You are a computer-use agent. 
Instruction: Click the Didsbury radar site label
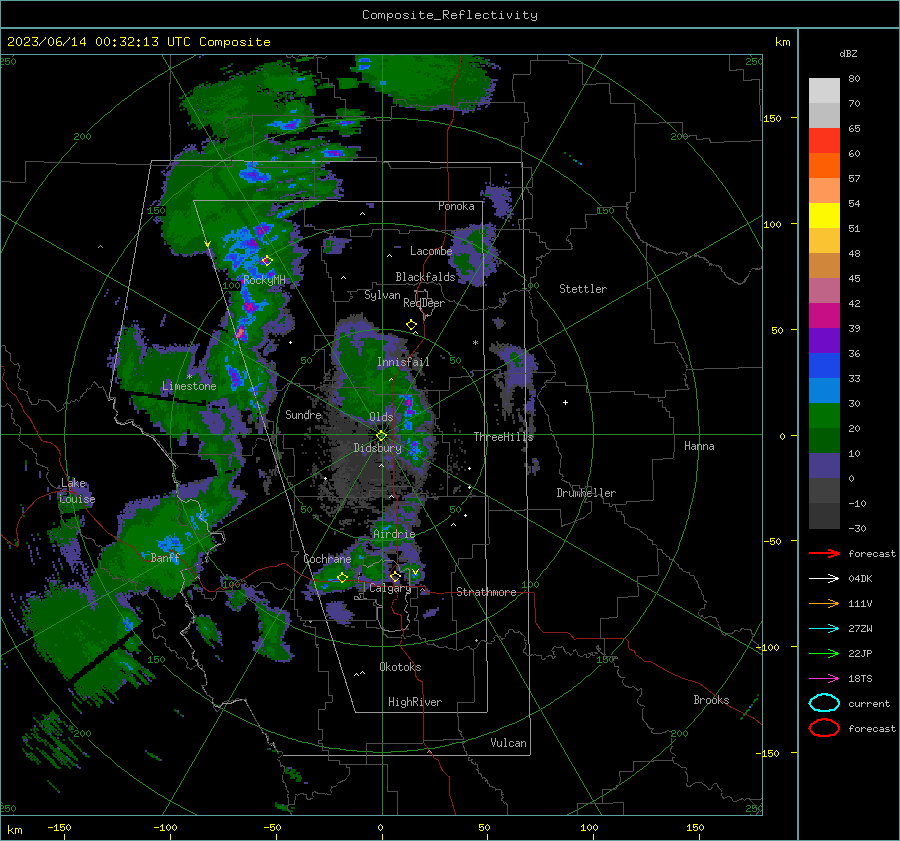(377, 448)
